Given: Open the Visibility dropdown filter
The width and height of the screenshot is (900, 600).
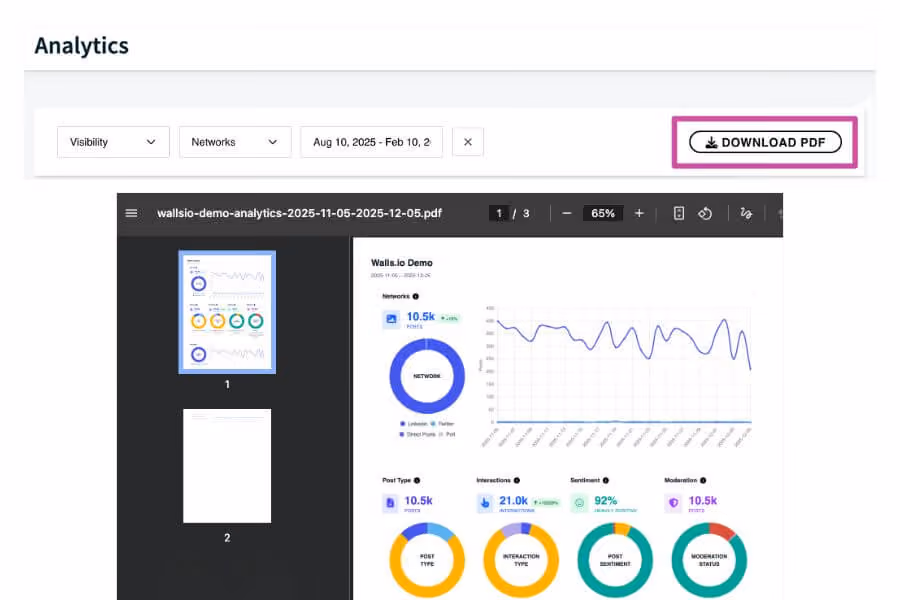Looking at the screenshot, I should (x=113, y=142).
